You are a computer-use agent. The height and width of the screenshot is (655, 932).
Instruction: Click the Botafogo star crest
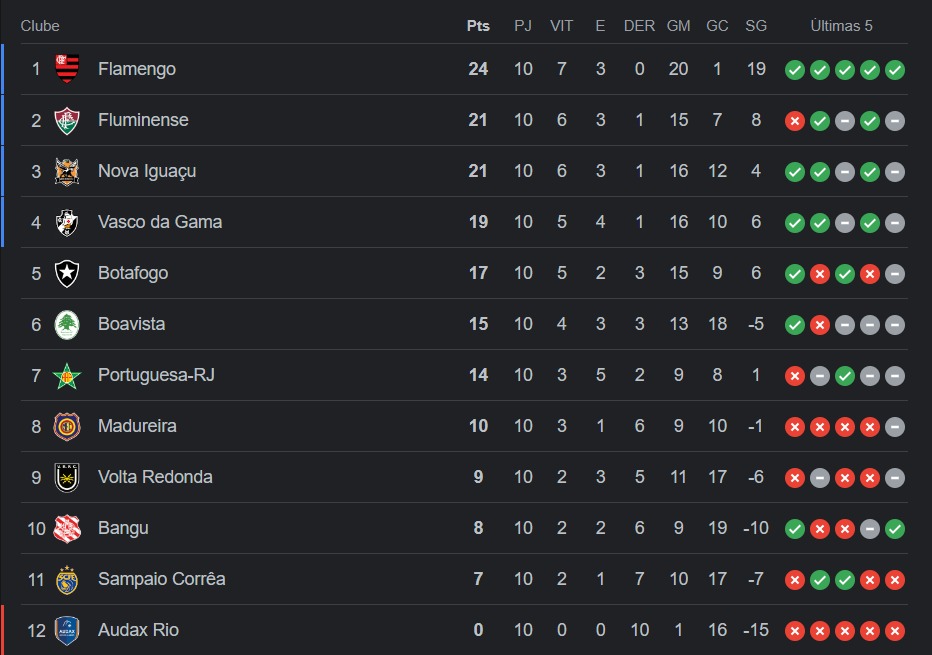click(67, 273)
